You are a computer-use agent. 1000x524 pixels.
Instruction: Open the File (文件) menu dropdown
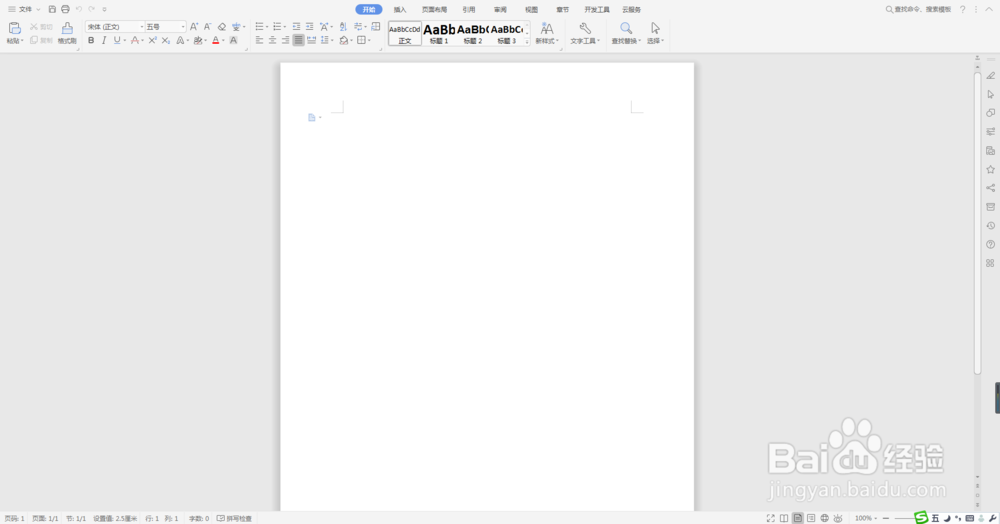24,10
